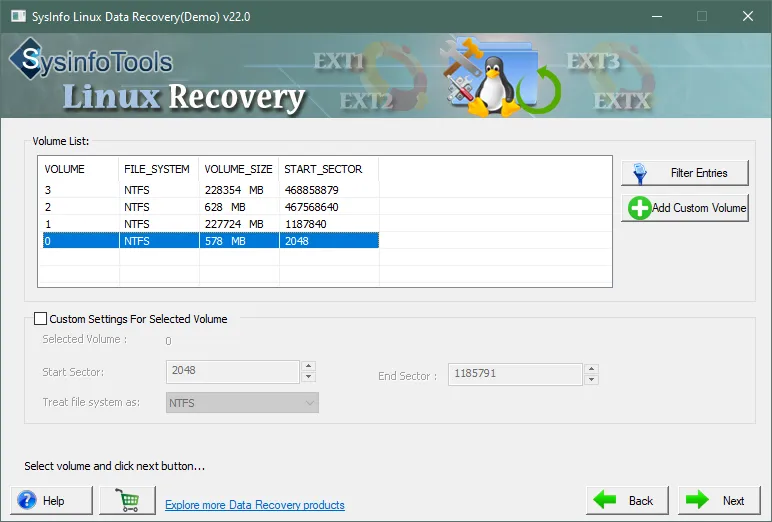
Task: Click the green right arrow Next icon
Action: pyautogui.click(x=697, y=500)
